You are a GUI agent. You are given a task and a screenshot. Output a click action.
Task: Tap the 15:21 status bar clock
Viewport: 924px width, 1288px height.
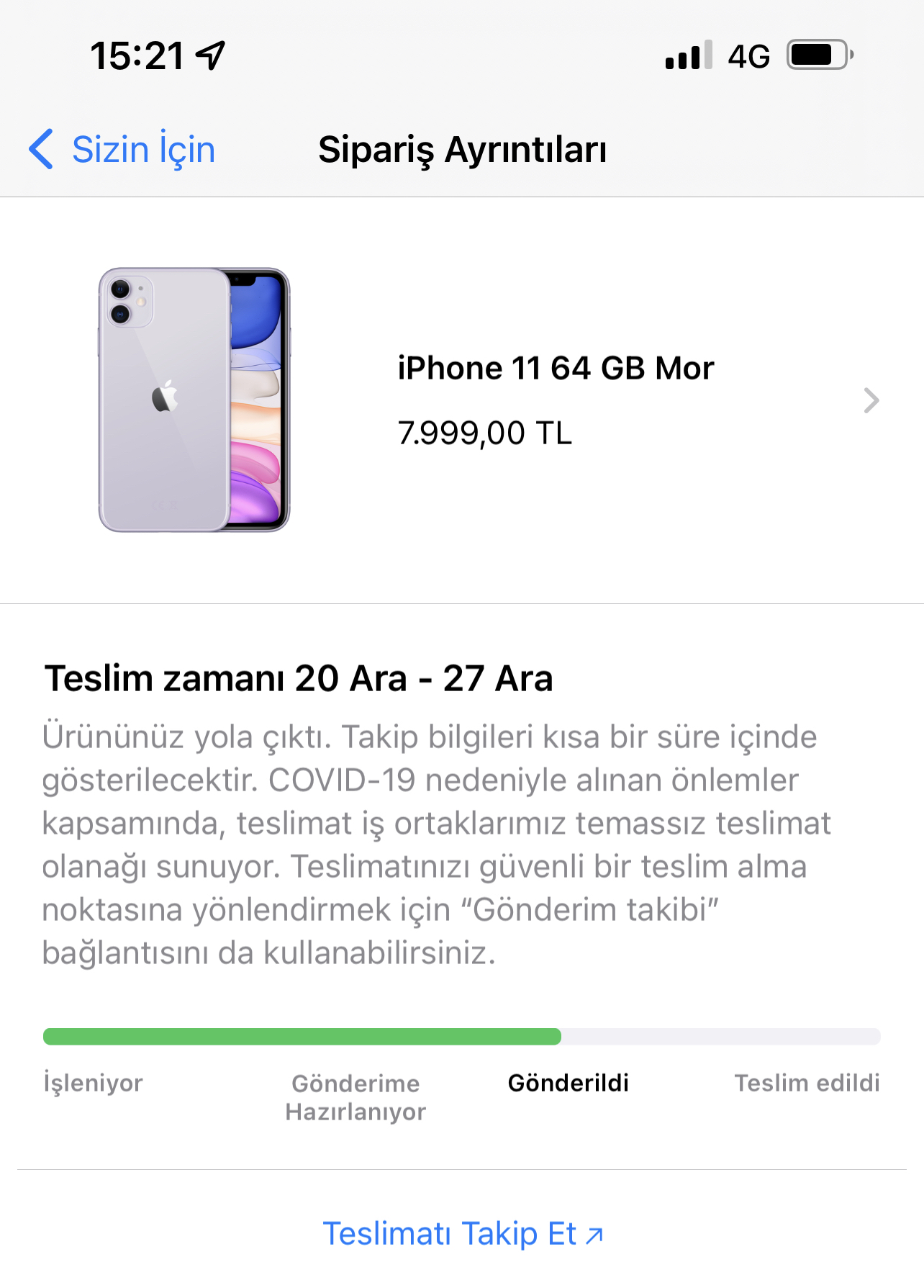[137, 55]
